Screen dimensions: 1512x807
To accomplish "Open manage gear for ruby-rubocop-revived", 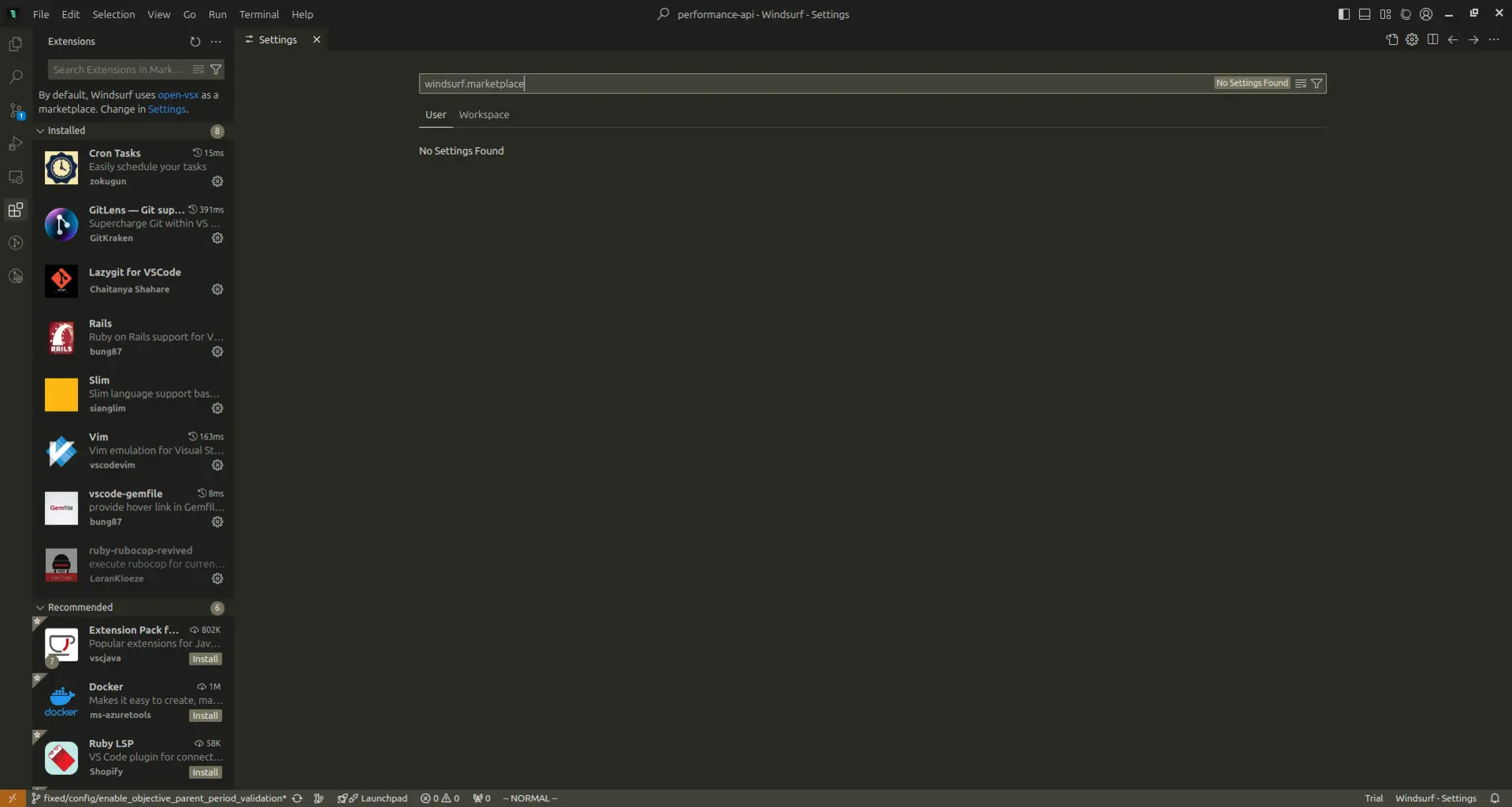I will 217,579.
